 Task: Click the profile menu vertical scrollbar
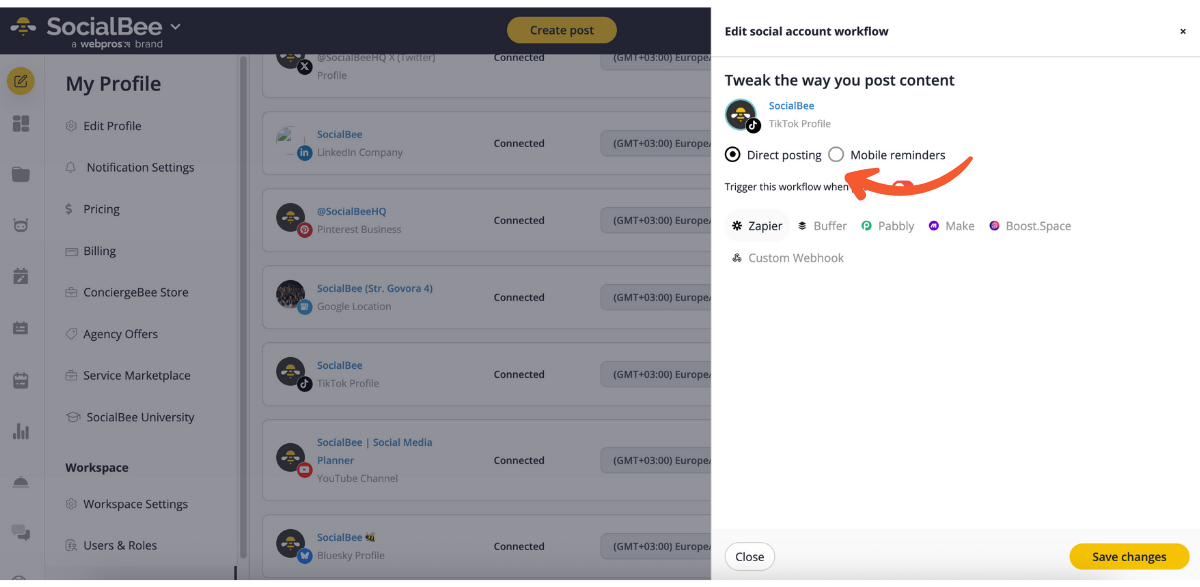243,300
